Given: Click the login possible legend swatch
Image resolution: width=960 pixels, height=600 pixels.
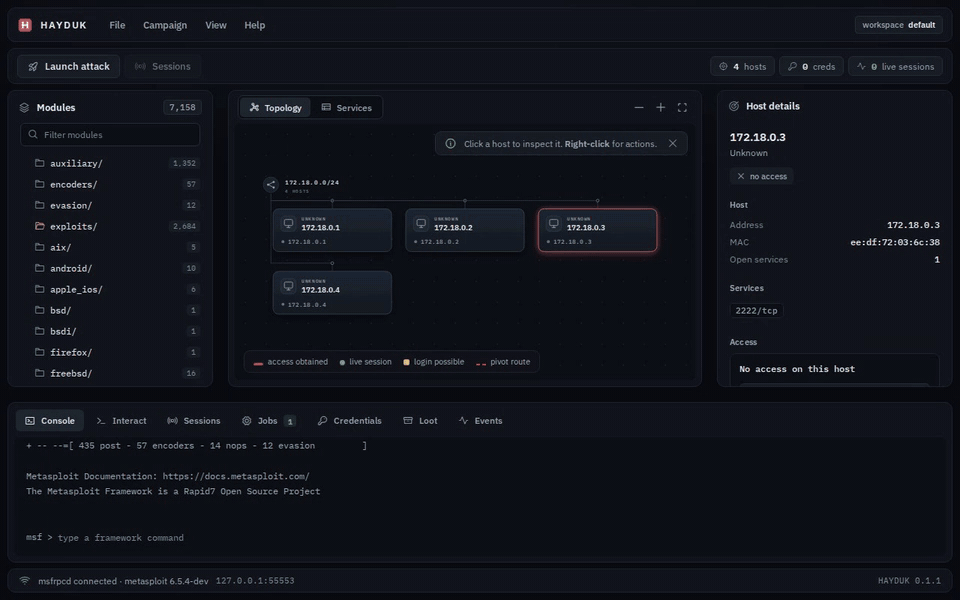Looking at the screenshot, I should tap(407, 362).
